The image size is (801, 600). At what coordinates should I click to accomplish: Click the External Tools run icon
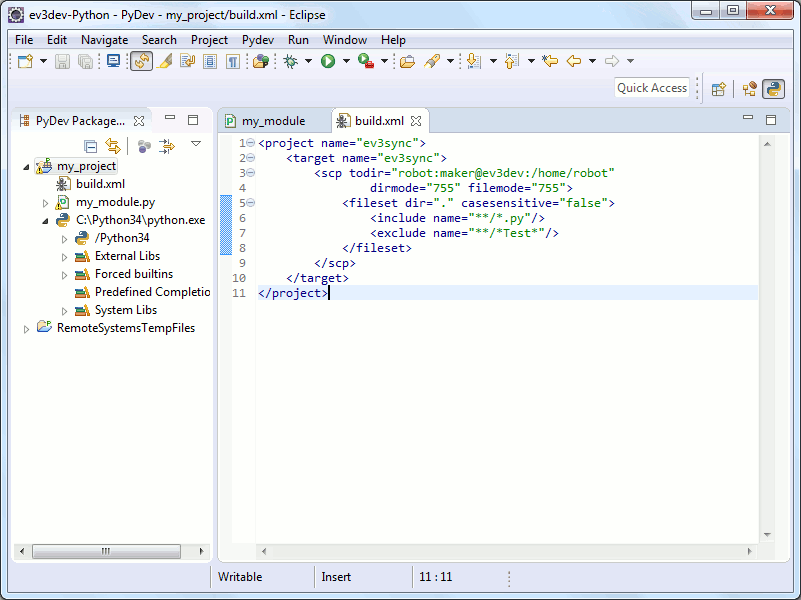[x=366, y=61]
